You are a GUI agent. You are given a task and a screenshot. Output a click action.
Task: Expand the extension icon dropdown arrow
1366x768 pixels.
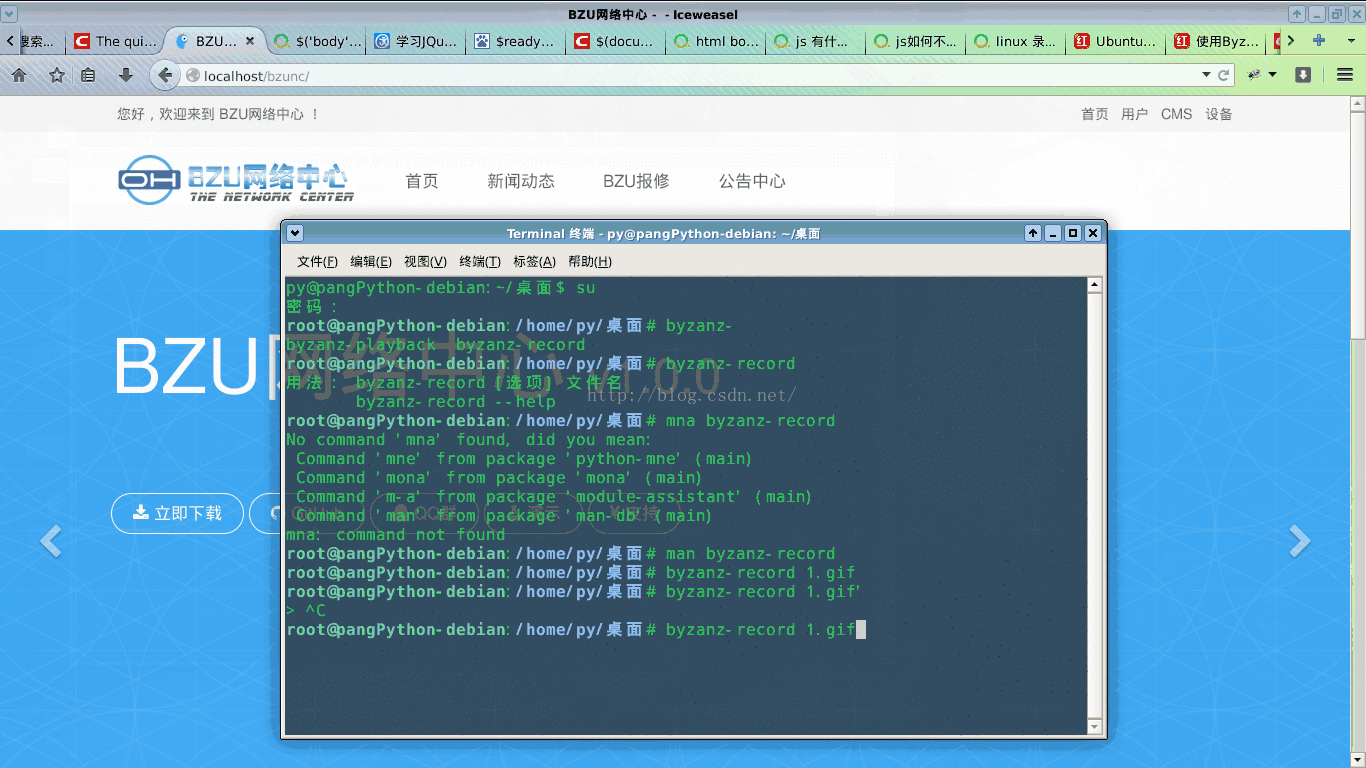click(x=1273, y=75)
